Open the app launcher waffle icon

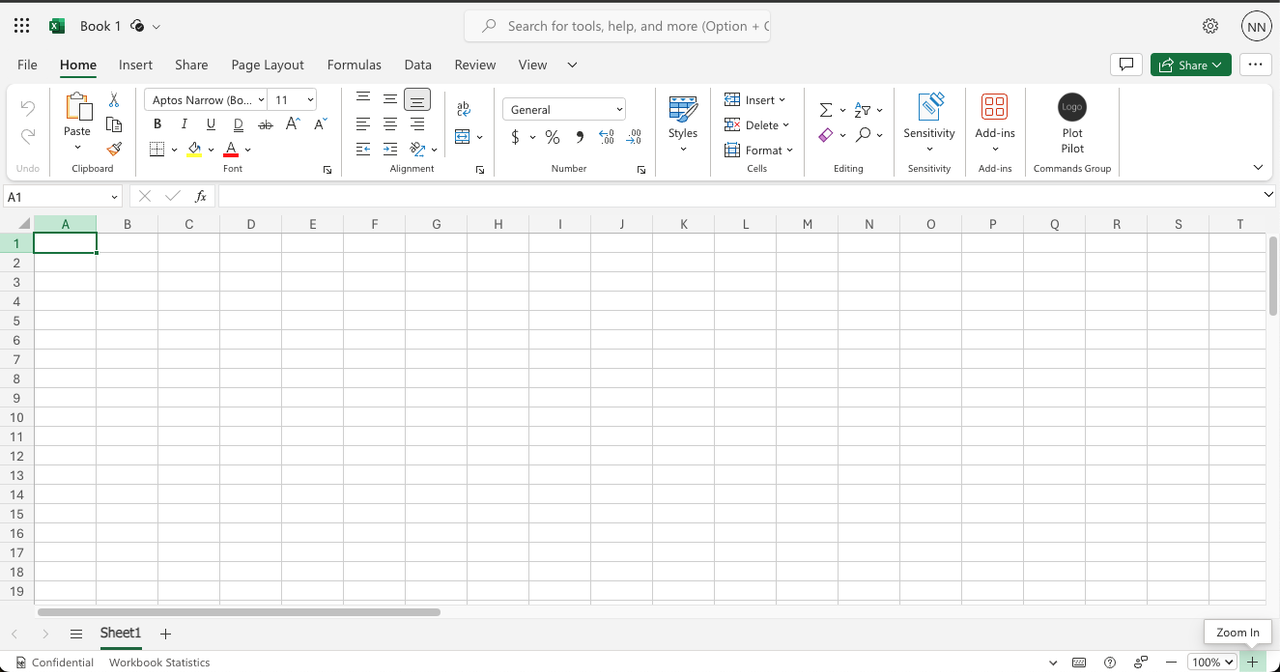pos(22,26)
